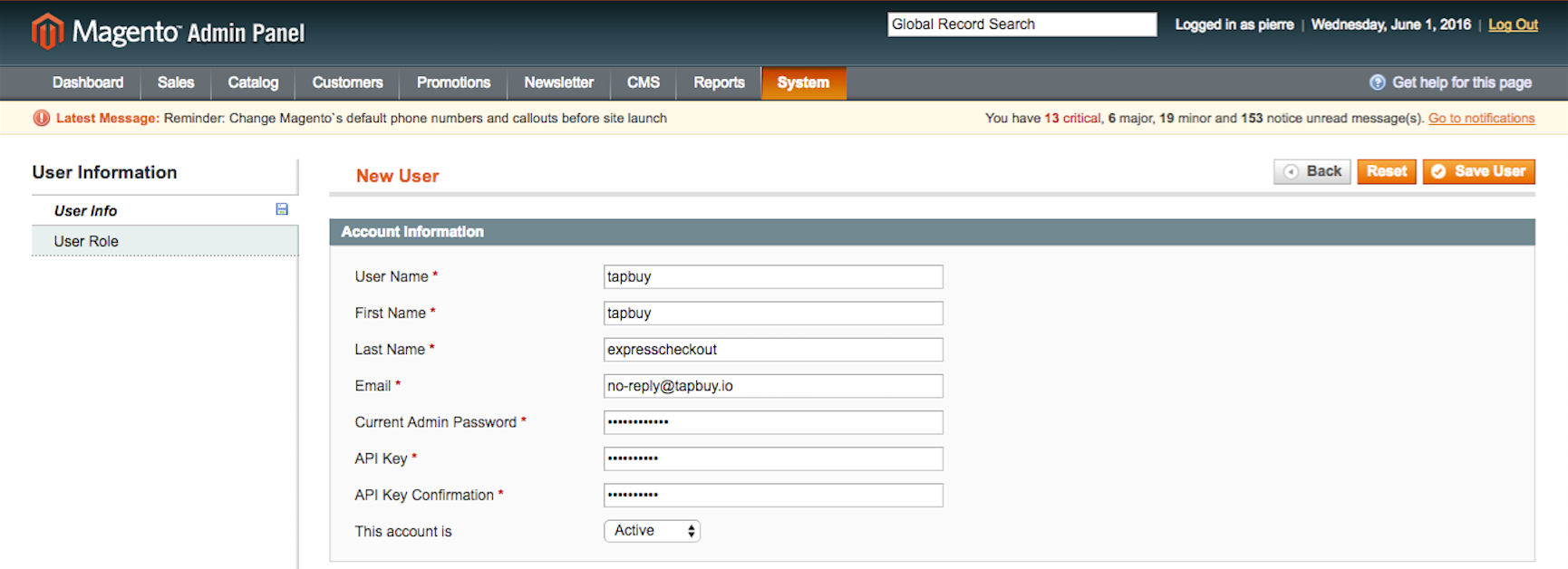
Task: Click the Back button
Action: coord(1312,171)
